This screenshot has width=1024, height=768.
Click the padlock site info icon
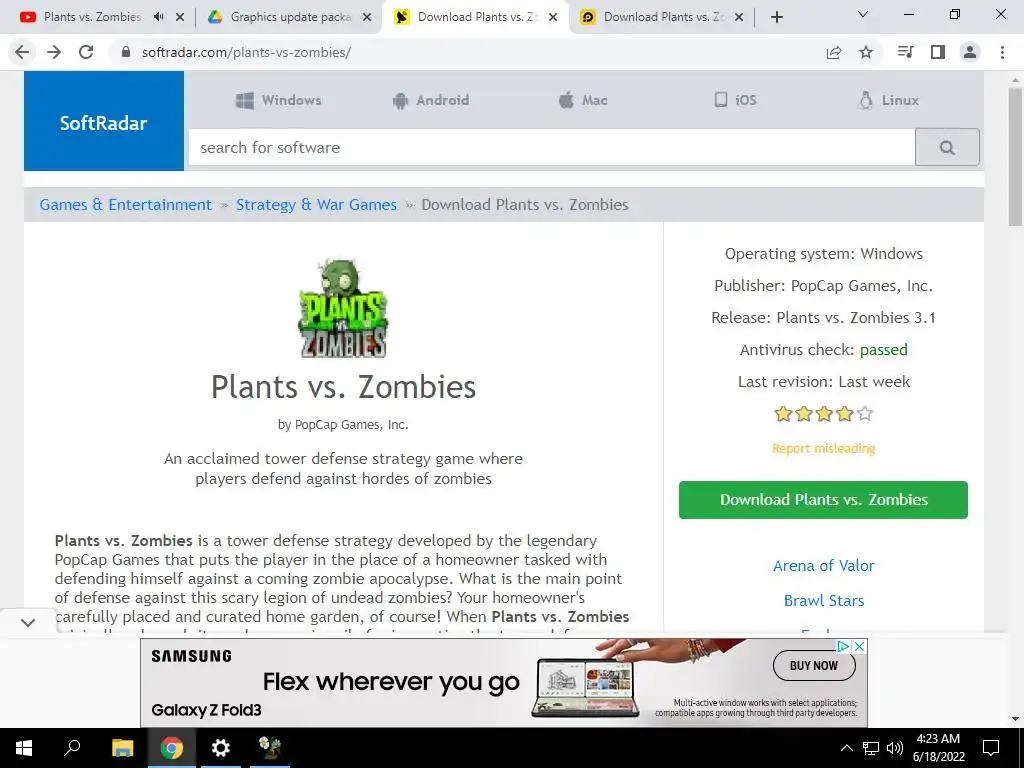pos(127,52)
